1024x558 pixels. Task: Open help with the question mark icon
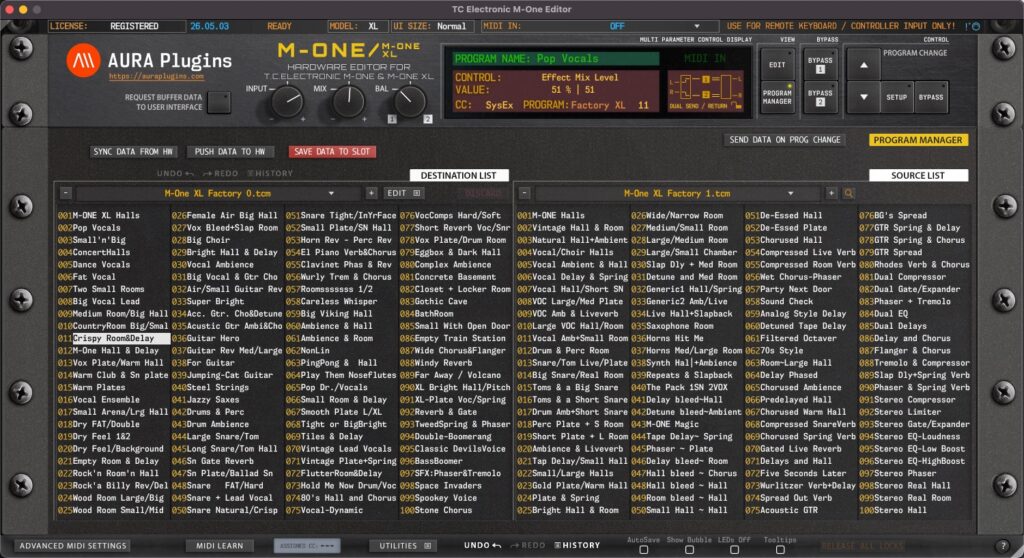pyautogui.click(x=1003, y=546)
